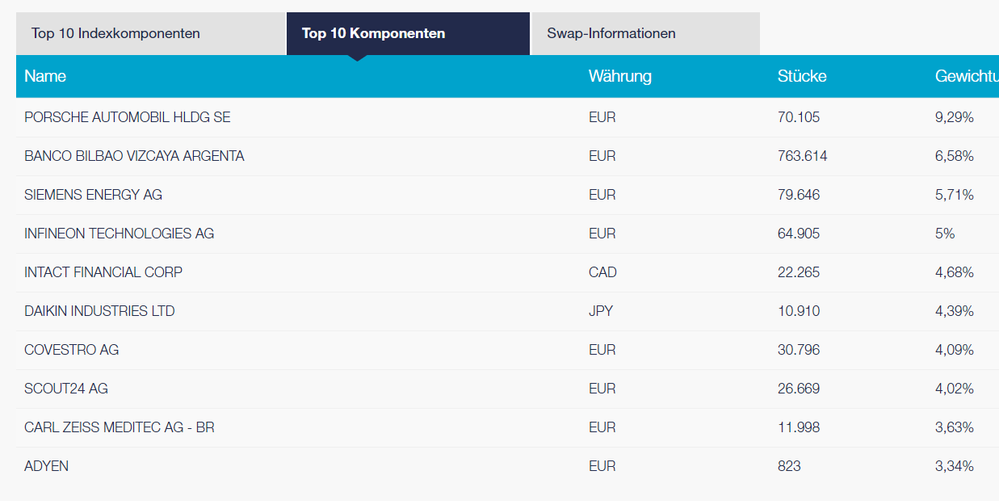Click the Gewichtung column header
Screen dimensions: 999x501
coord(966,76)
